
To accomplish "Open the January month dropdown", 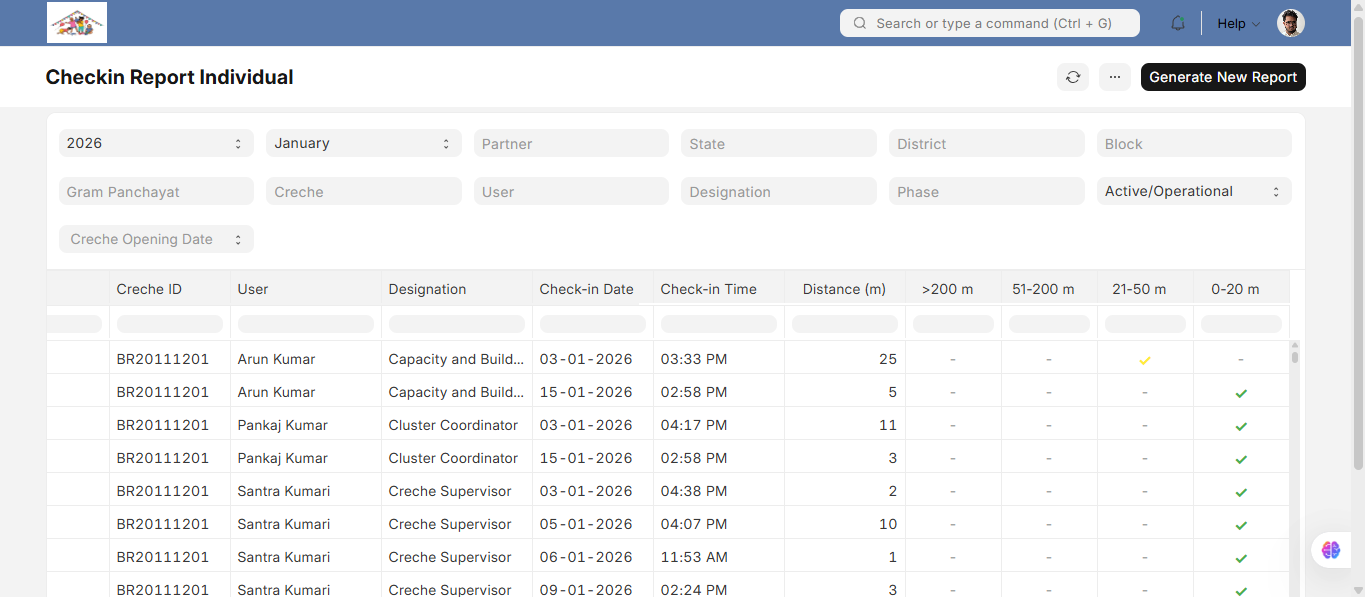I will click(x=364, y=143).
